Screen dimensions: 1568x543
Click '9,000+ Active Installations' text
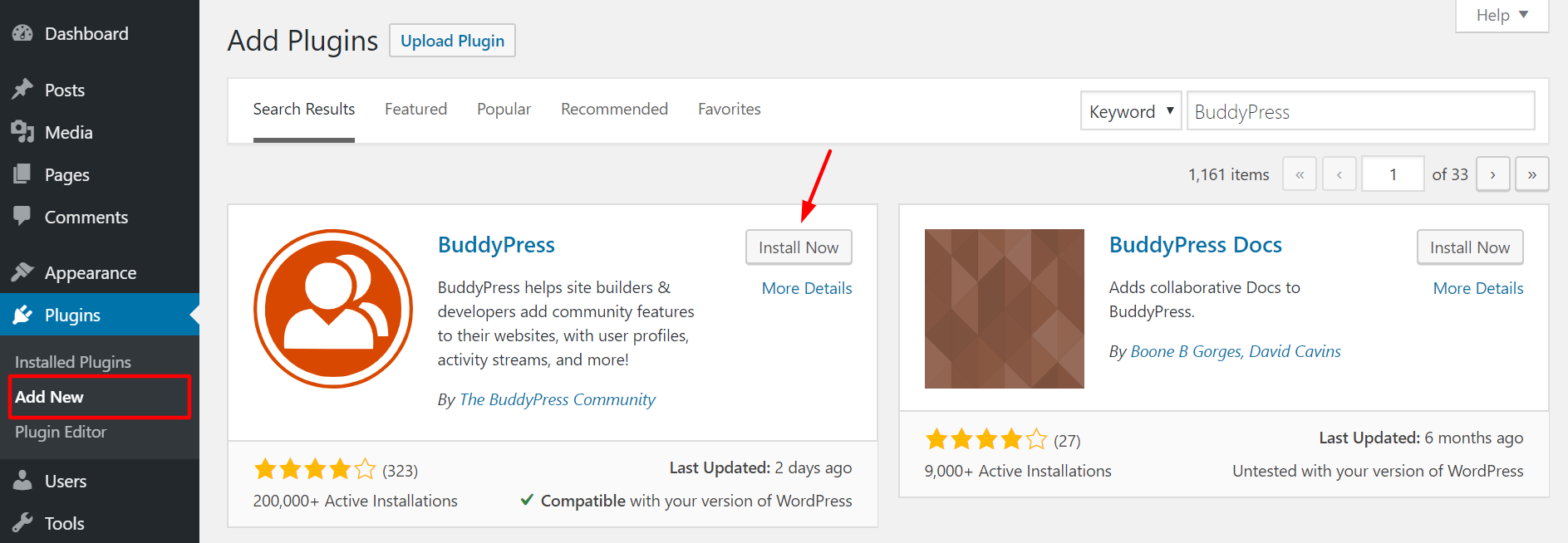1018,471
